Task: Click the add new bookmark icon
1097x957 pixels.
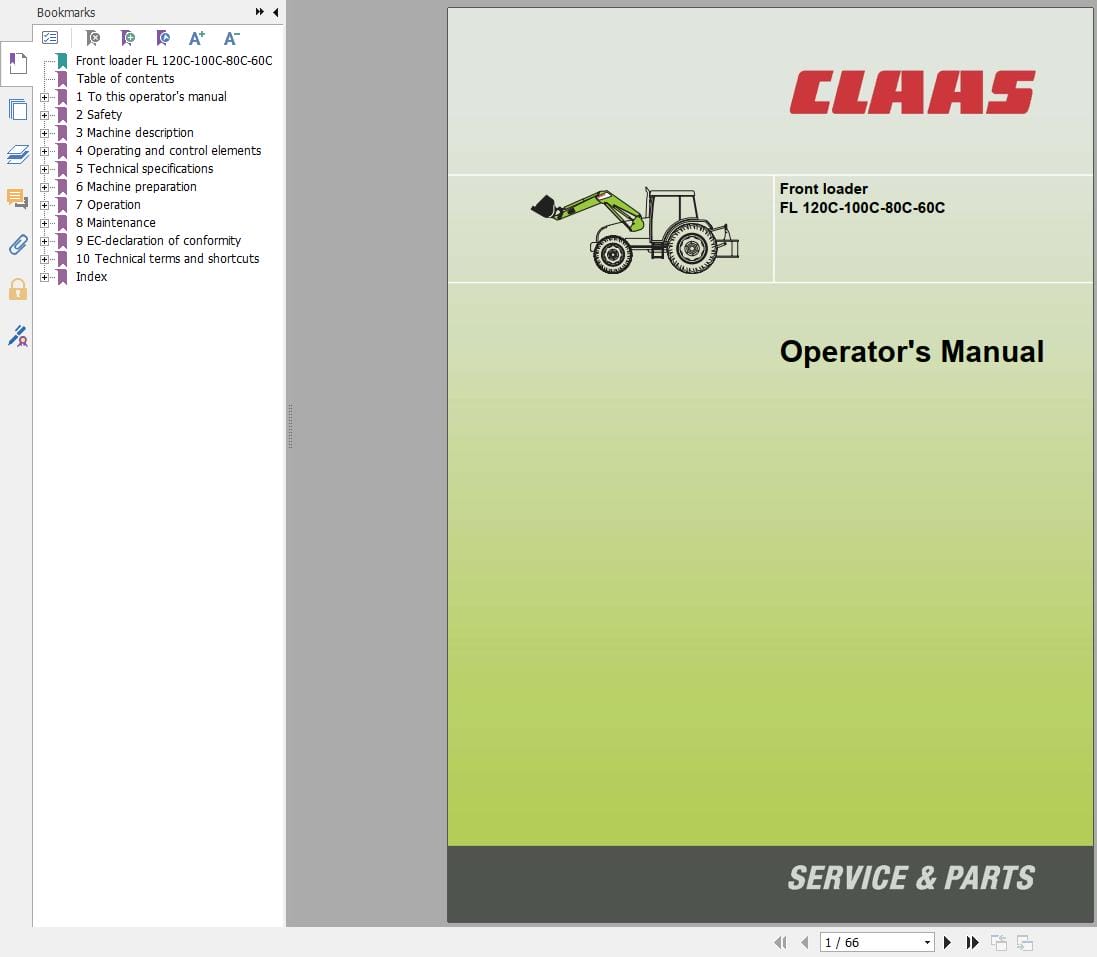Action: pyautogui.click(x=127, y=38)
